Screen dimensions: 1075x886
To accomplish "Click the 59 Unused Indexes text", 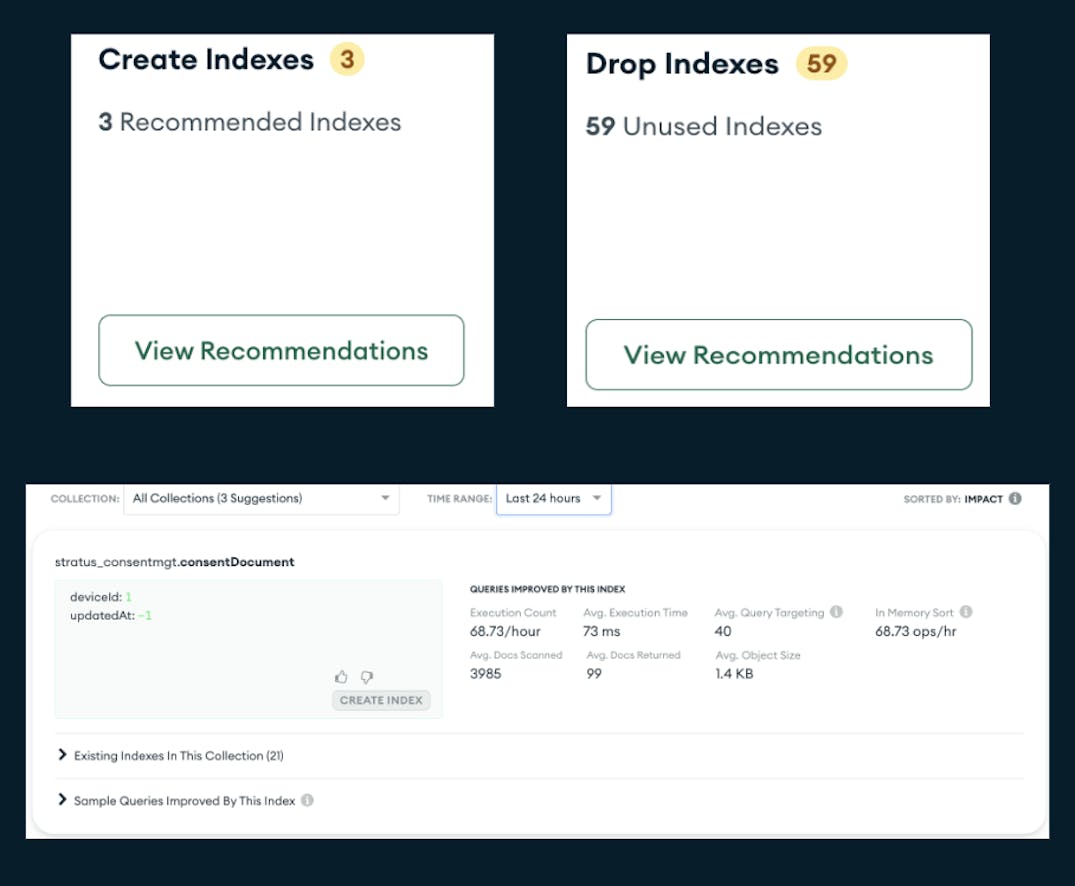I will pos(703,126).
